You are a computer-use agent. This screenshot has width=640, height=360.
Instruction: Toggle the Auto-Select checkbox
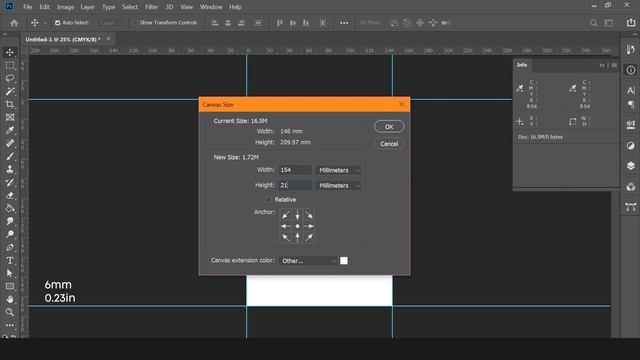pos(58,23)
